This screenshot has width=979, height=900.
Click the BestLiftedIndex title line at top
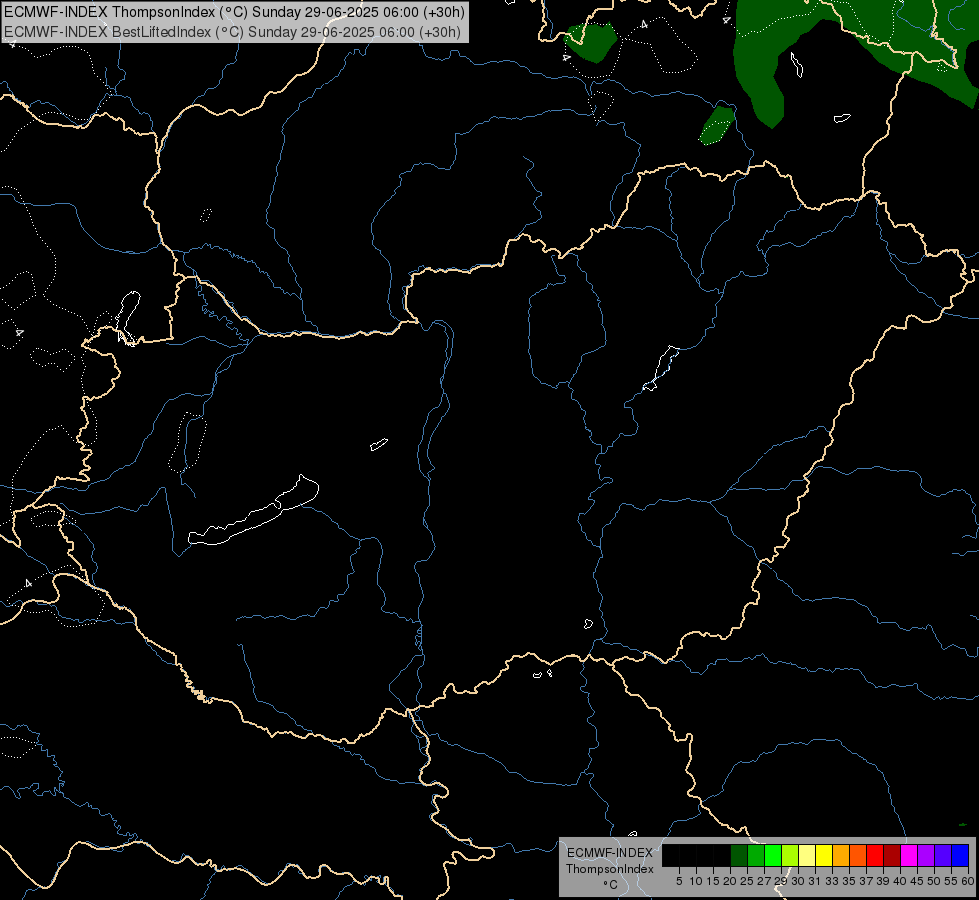(x=232, y=32)
